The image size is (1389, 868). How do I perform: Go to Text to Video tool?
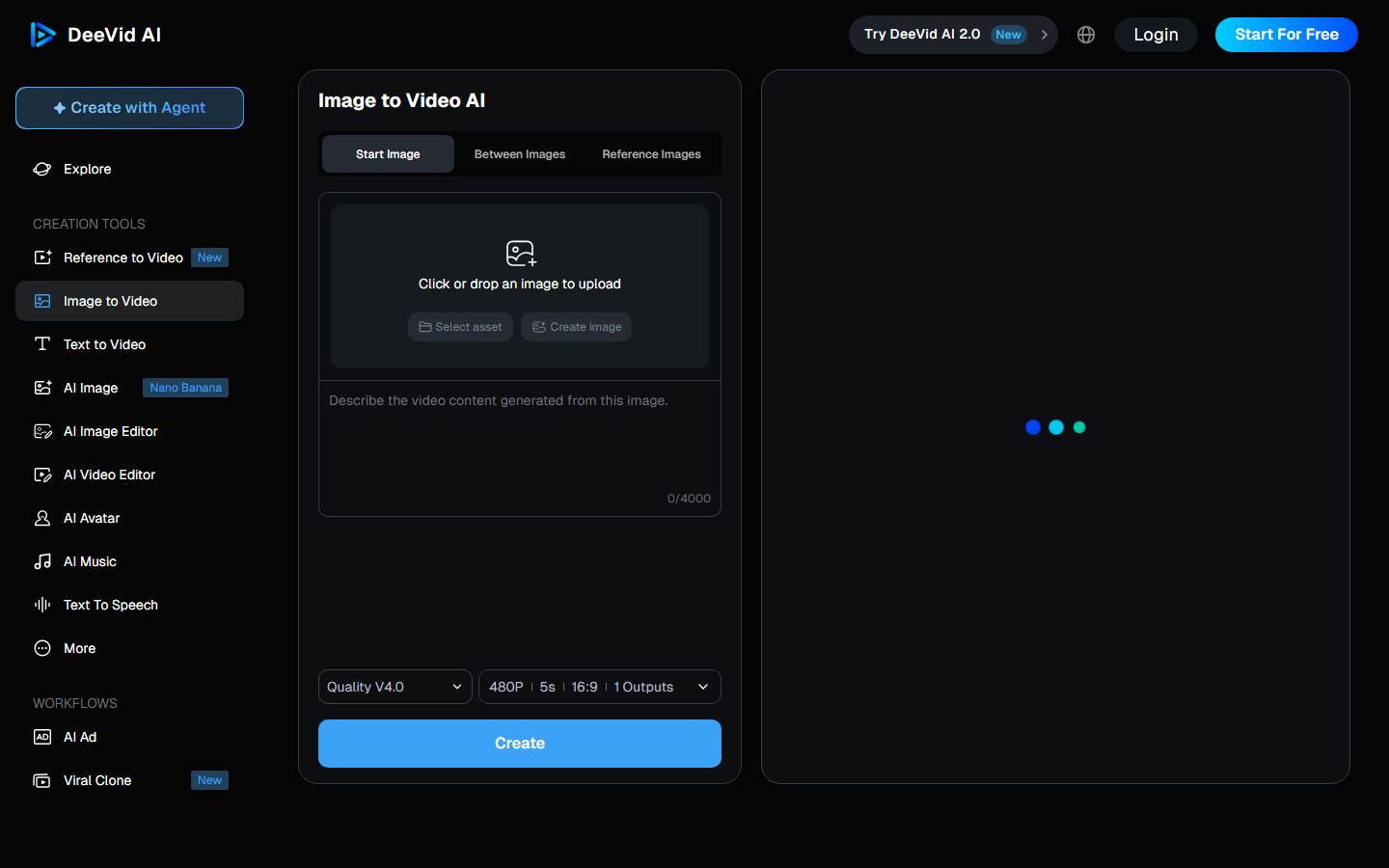point(129,344)
